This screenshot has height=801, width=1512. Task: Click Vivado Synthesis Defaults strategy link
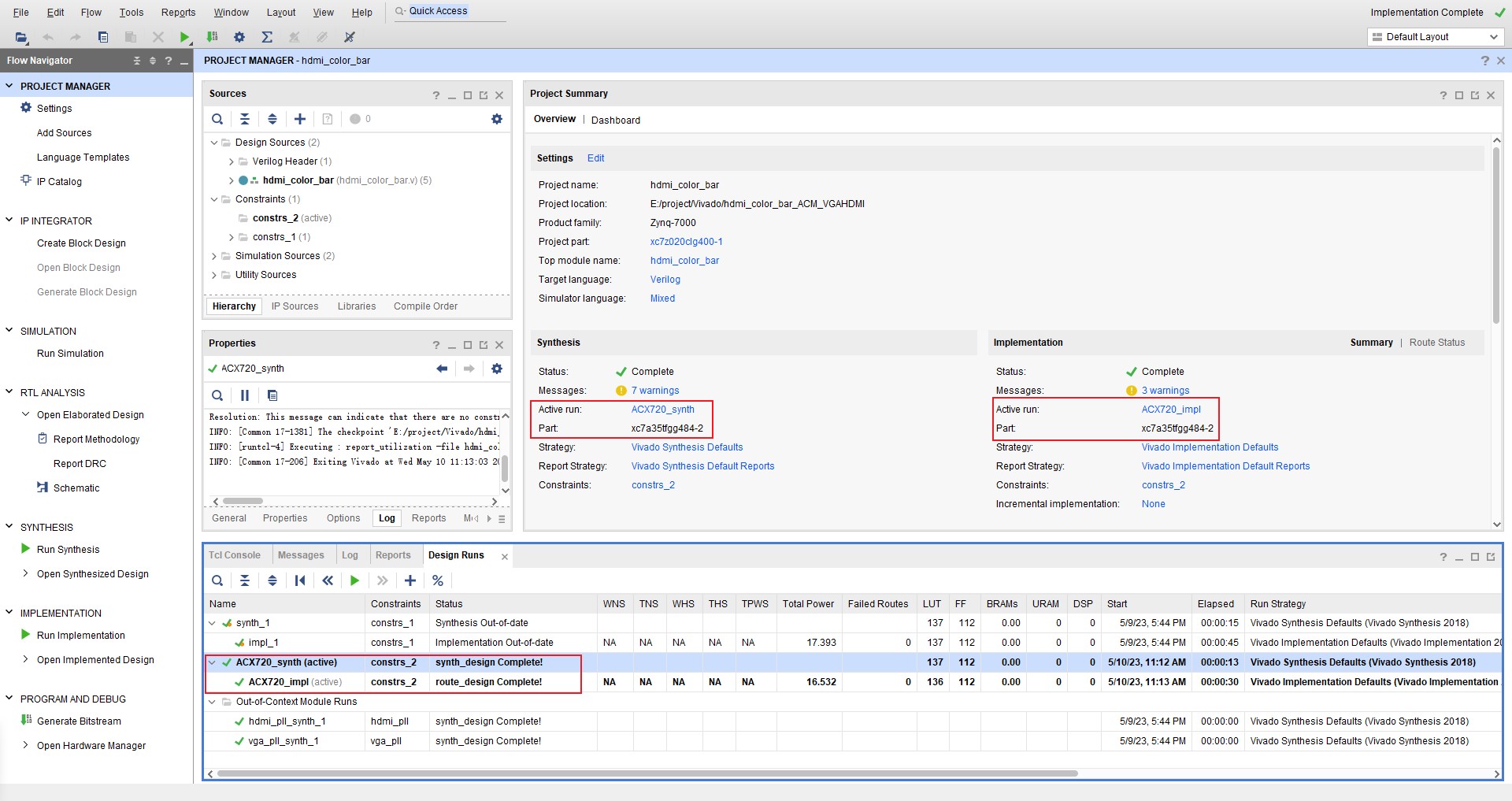coord(687,447)
